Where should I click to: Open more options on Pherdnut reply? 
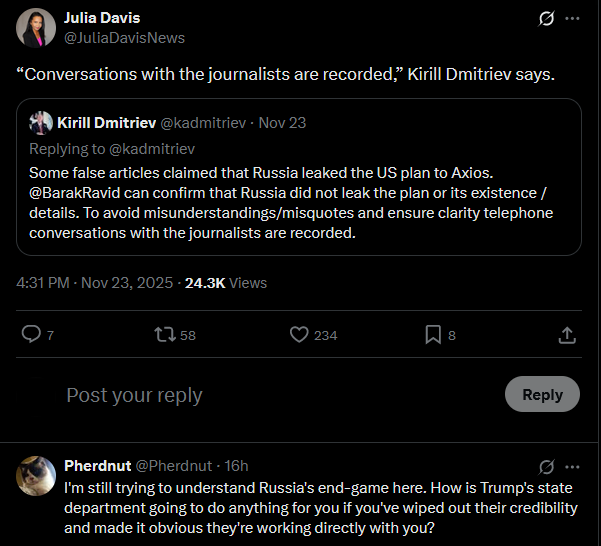click(x=572, y=466)
